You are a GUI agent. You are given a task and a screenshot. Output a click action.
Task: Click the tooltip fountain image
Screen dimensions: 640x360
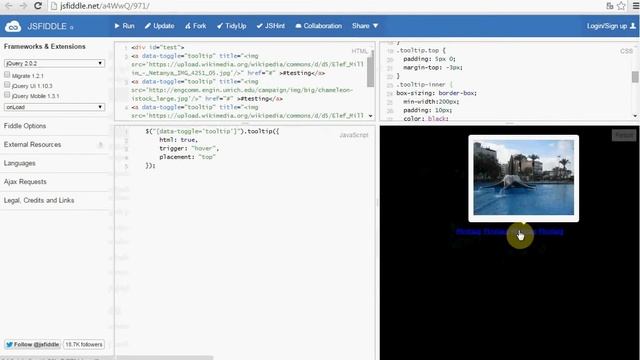[523, 177]
